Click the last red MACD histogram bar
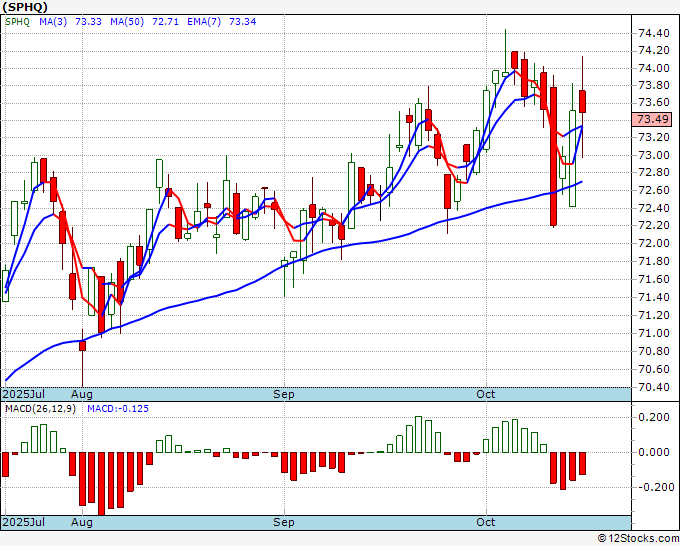 coord(582,463)
